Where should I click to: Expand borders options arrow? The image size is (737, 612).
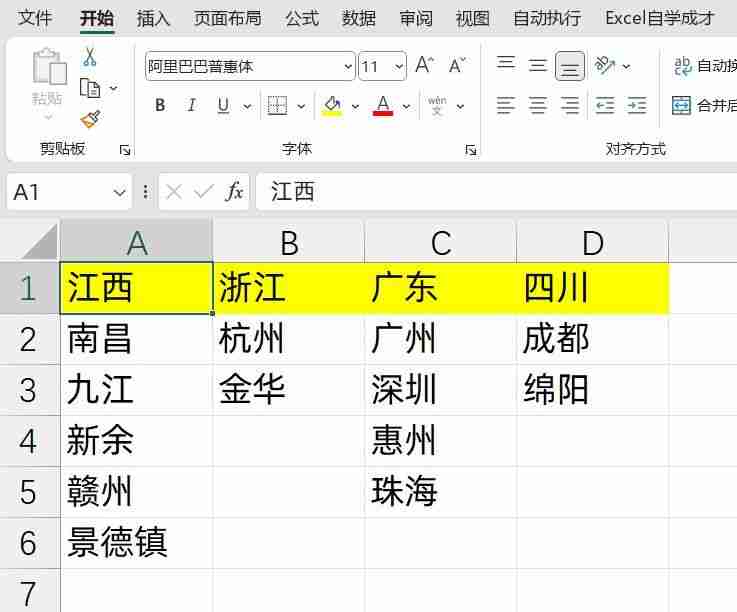(301, 107)
